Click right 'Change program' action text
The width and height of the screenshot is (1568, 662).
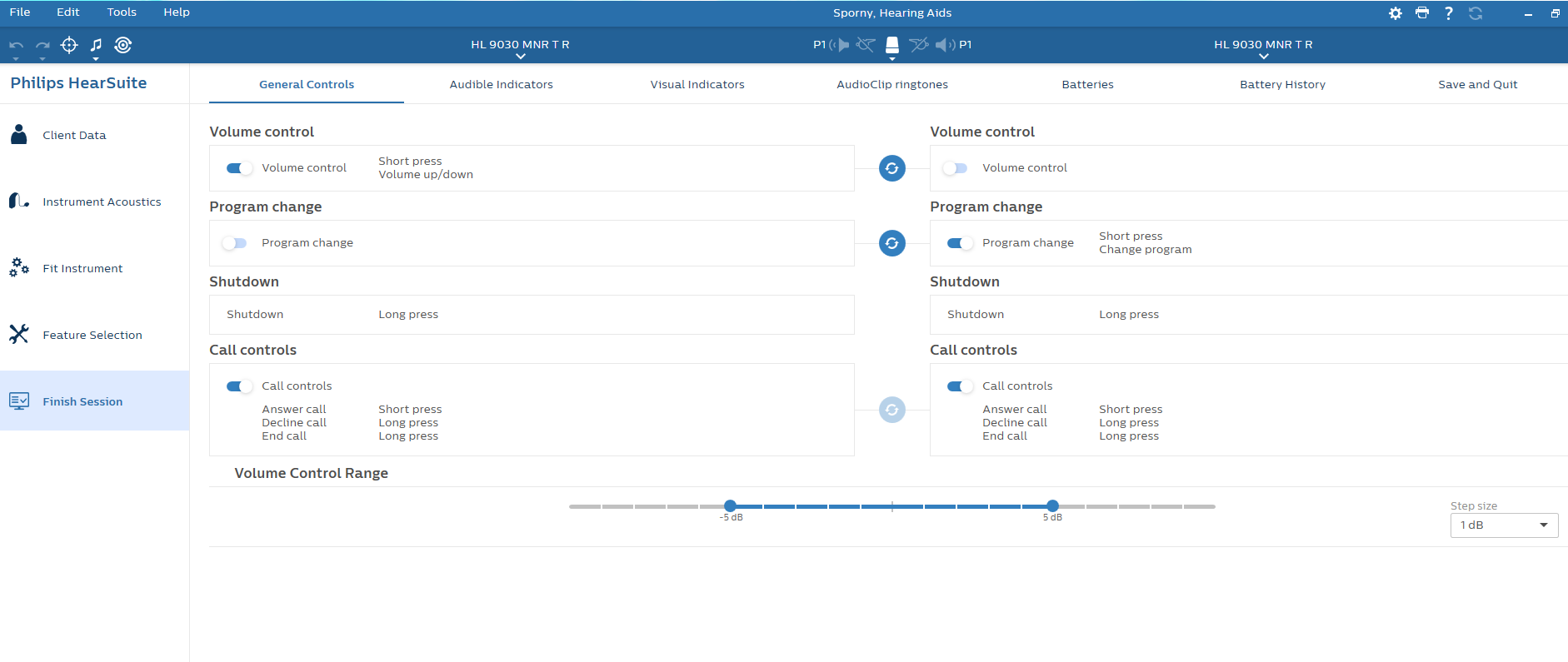click(x=1146, y=250)
